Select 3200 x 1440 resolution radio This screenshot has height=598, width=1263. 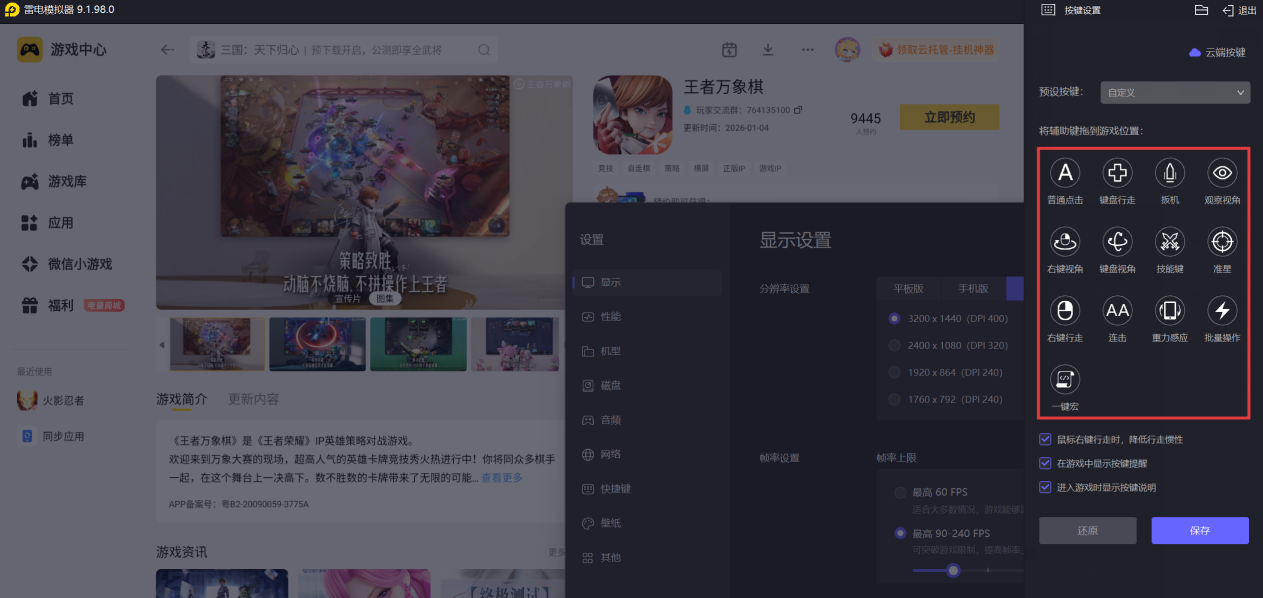pos(894,318)
